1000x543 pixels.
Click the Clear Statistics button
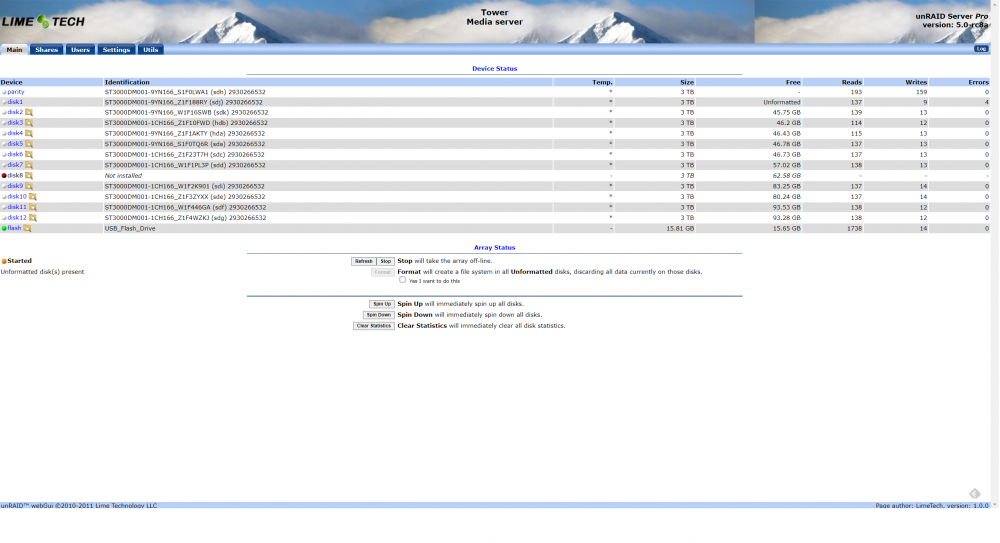[374, 325]
